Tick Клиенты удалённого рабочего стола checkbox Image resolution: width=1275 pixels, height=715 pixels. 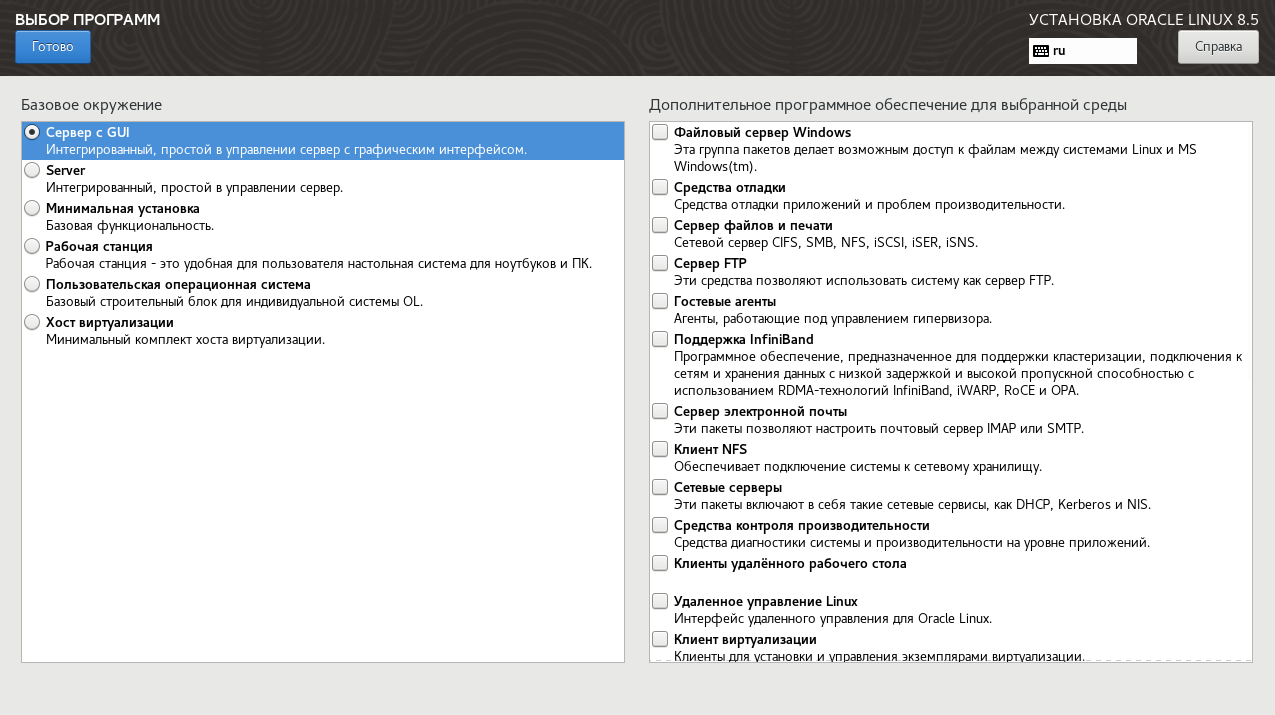click(660, 563)
